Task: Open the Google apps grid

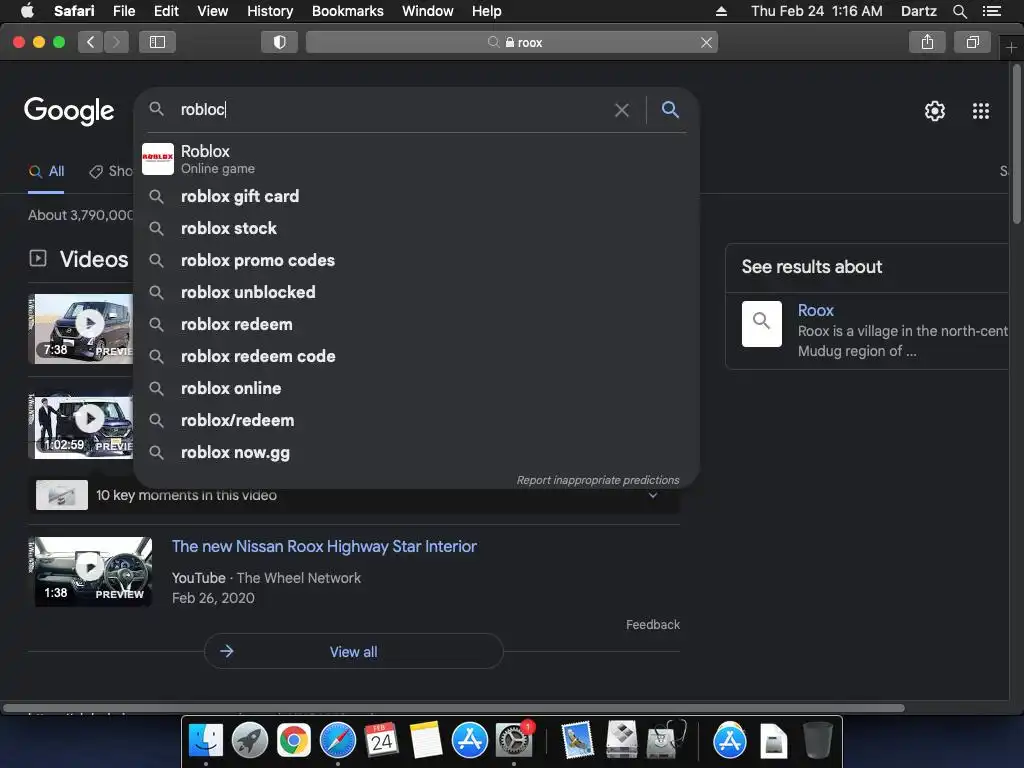Action: tap(981, 111)
